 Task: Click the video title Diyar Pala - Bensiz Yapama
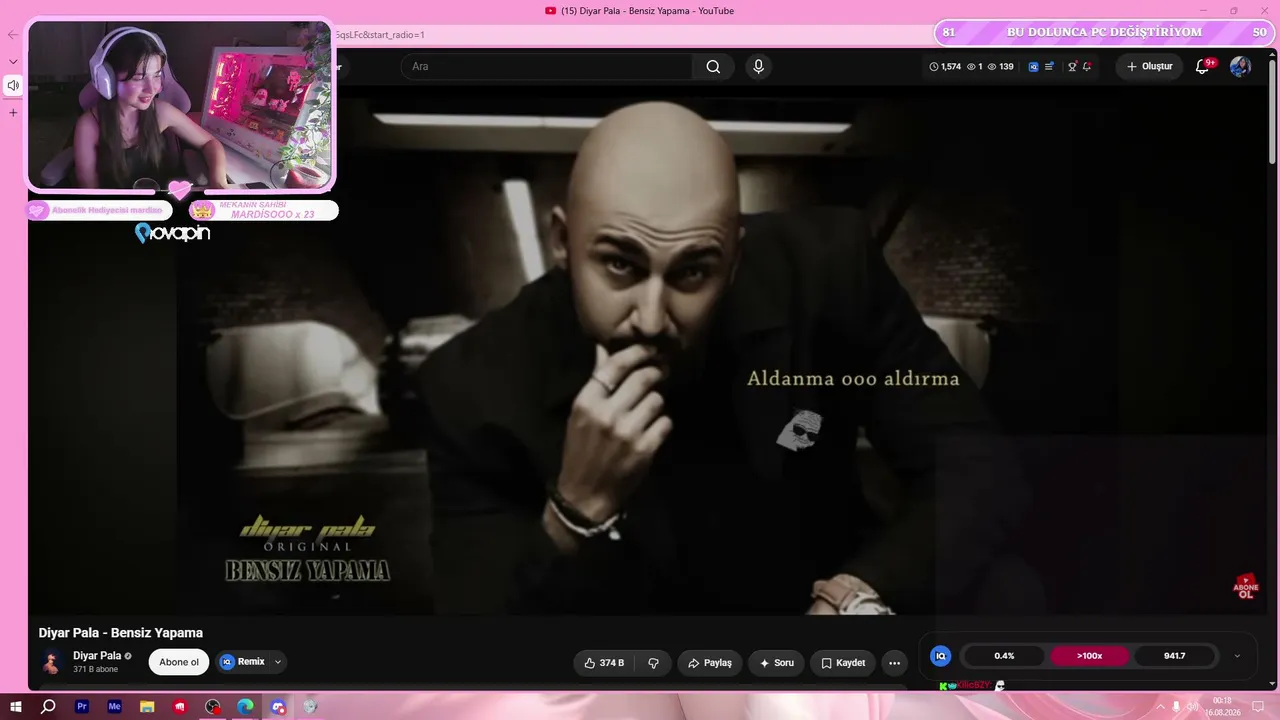[x=121, y=633]
